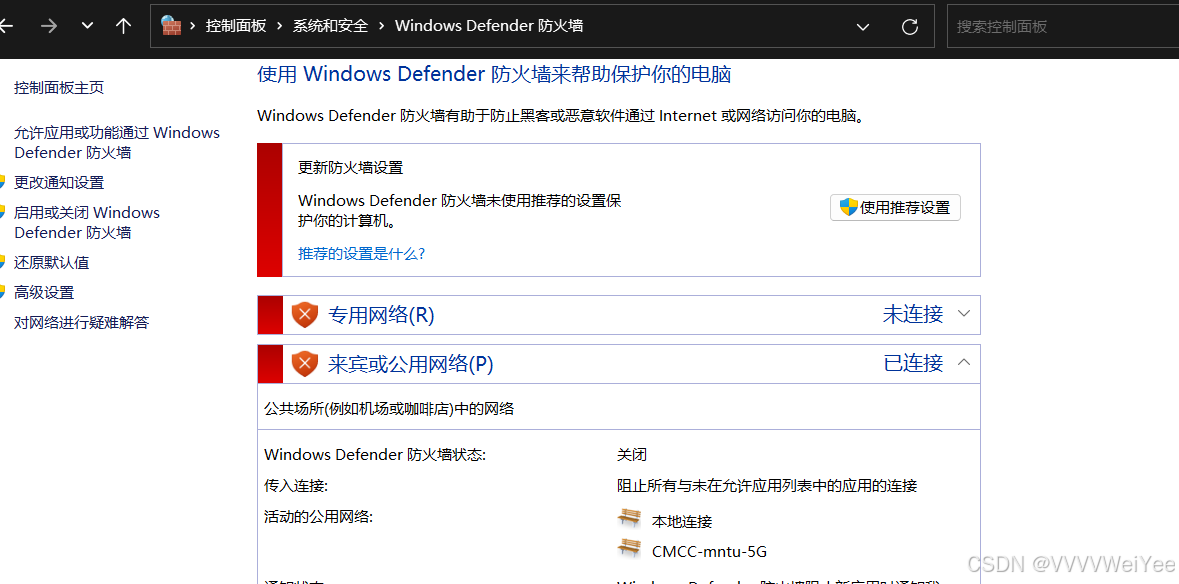
Task: Click the 专用网络(R) section header
Action: point(619,314)
